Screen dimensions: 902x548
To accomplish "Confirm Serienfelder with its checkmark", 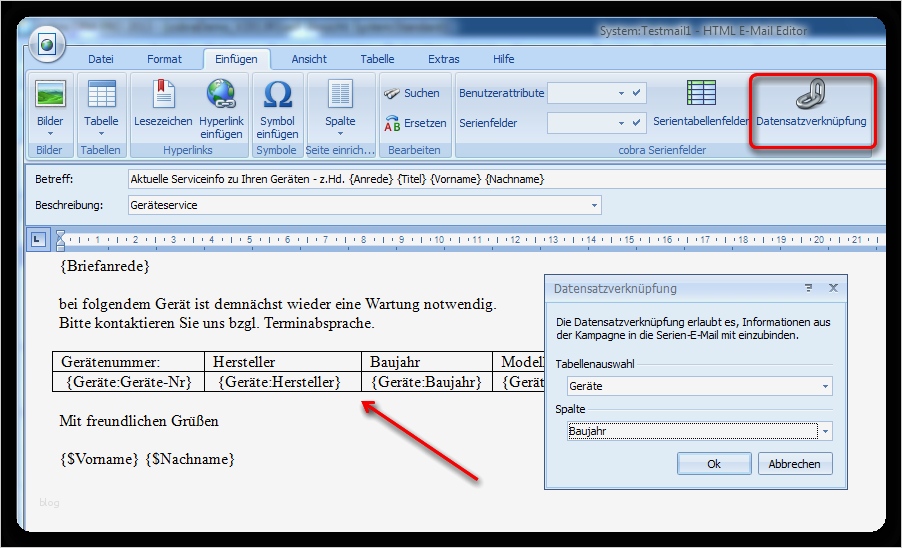I will point(636,122).
